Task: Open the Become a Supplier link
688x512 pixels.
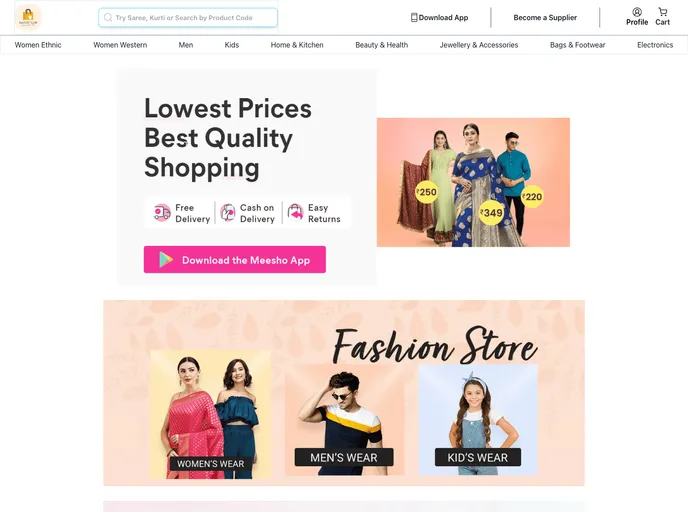Action: [545, 18]
